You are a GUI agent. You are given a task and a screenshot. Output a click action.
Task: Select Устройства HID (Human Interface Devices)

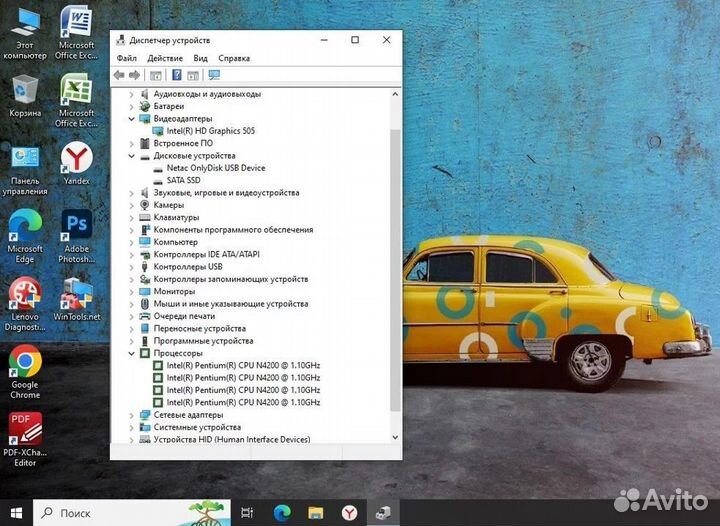click(x=232, y=440)
